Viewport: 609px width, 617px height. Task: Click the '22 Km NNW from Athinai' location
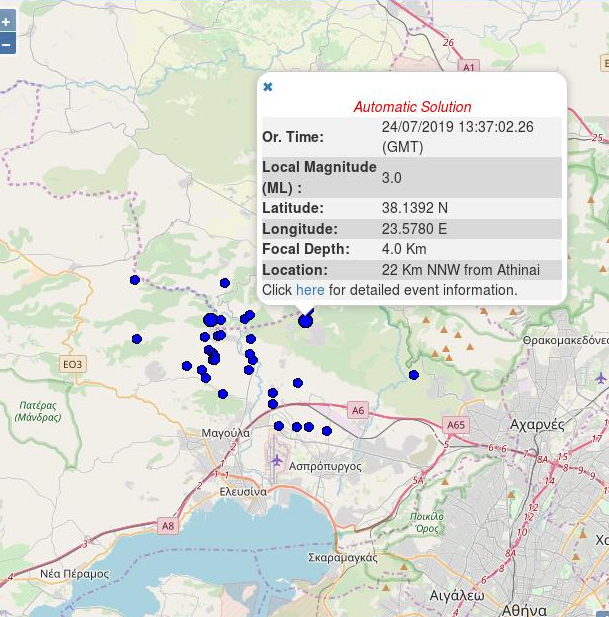click(x=461, y=270)
